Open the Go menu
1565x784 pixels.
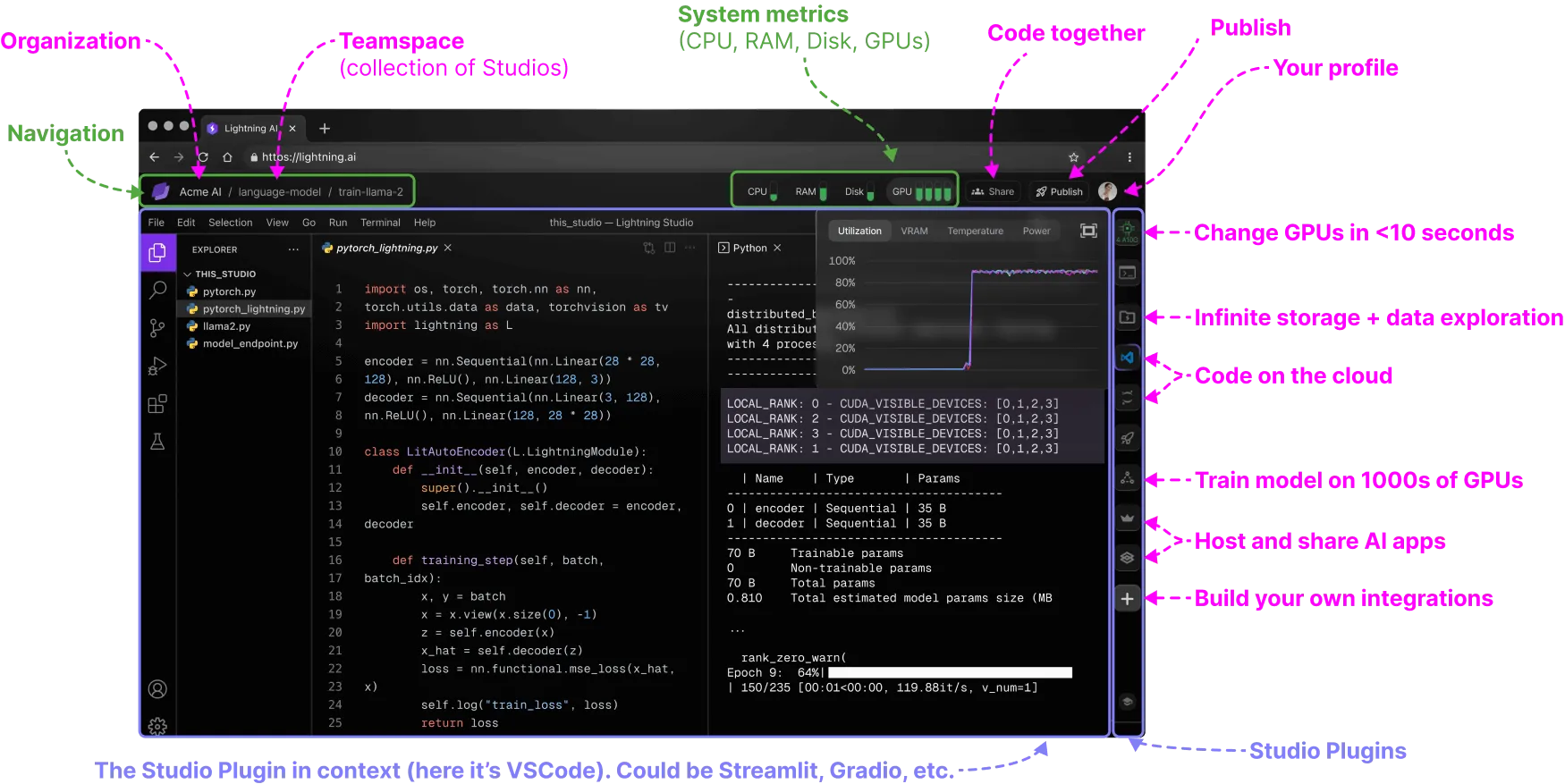tap(309, 223)
